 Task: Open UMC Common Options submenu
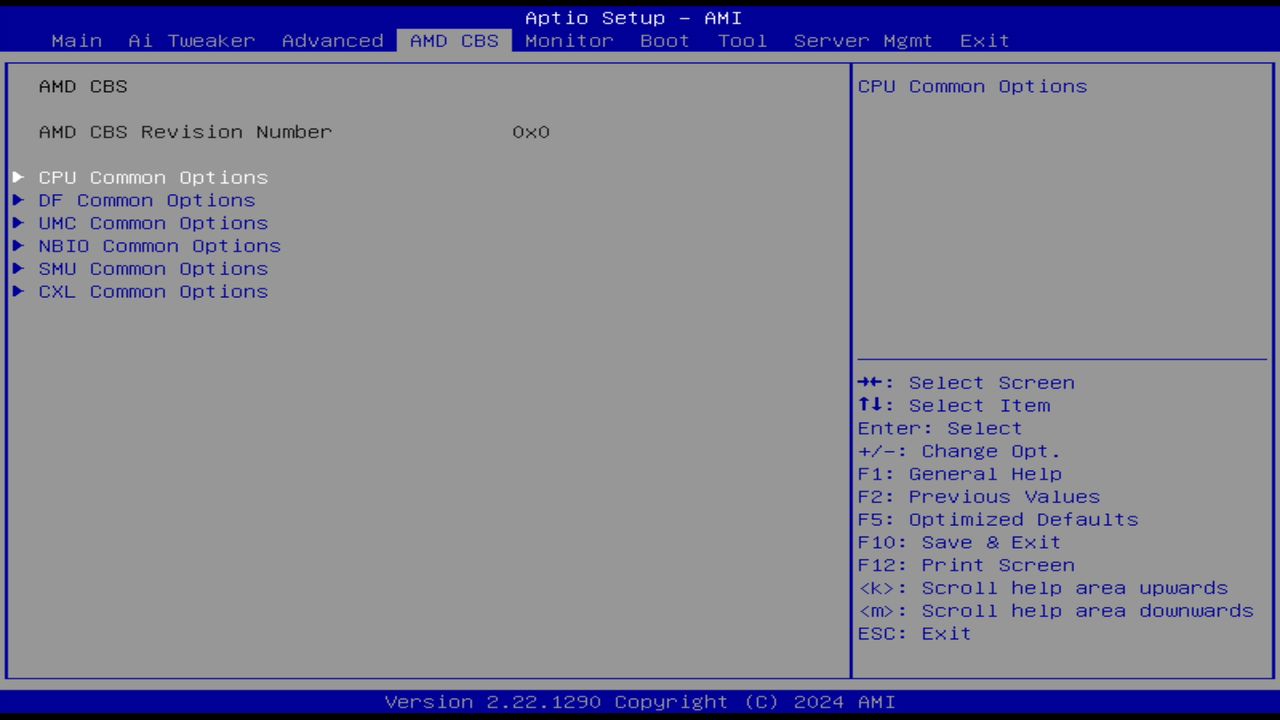point(153,223)
